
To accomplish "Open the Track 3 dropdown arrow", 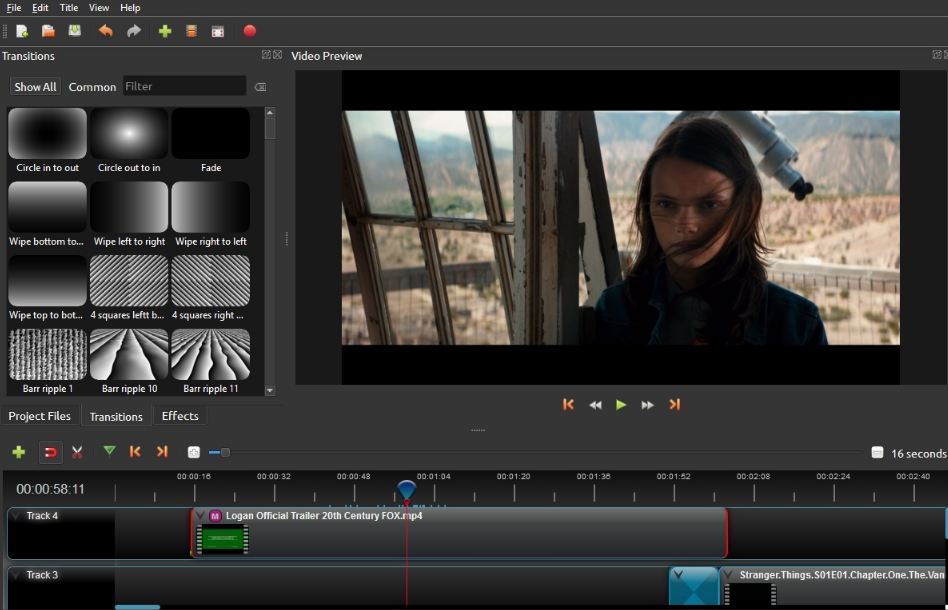I will (x=16, y=575).
